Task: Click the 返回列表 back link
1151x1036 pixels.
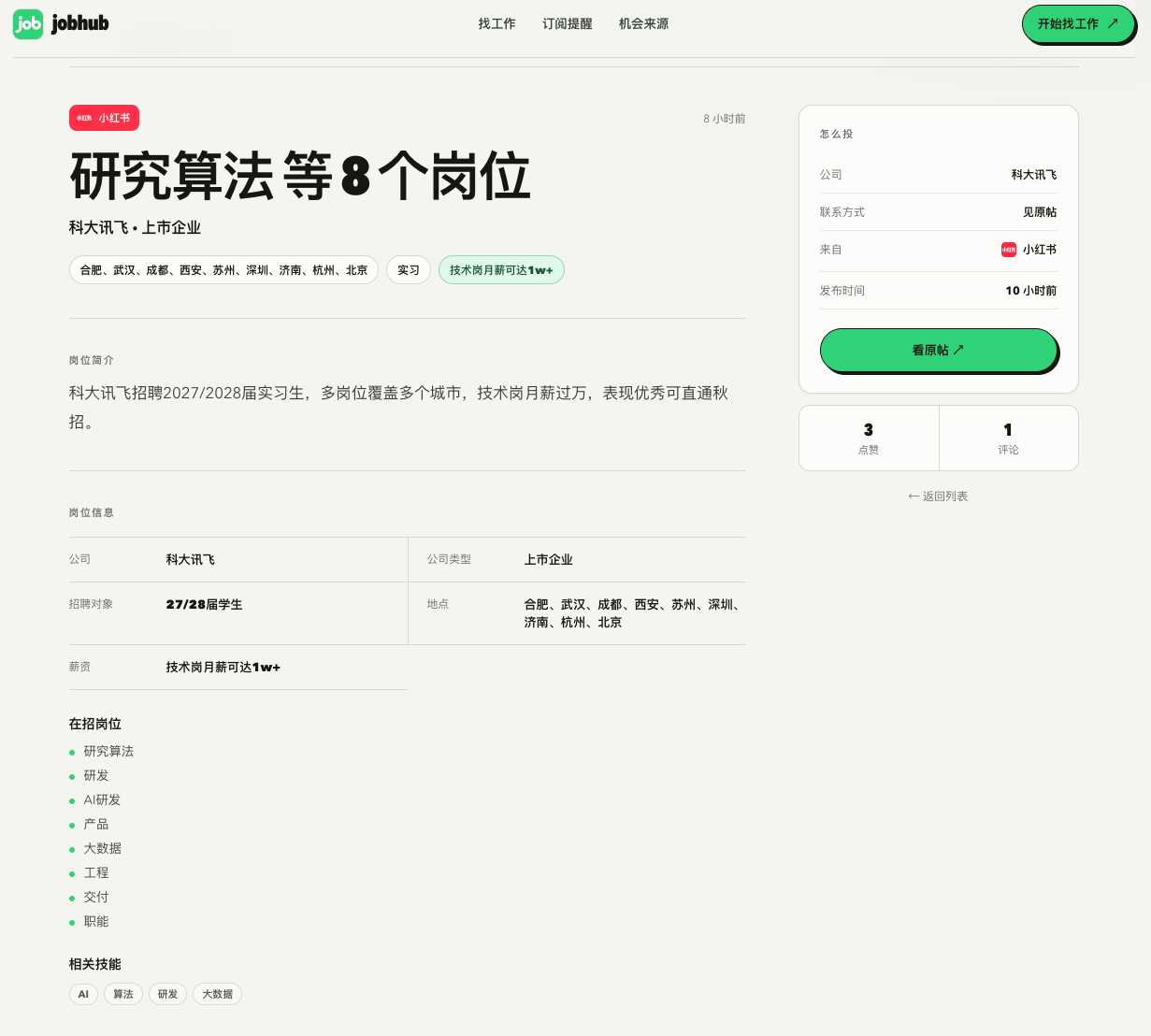Action: (x=938, y=496)
